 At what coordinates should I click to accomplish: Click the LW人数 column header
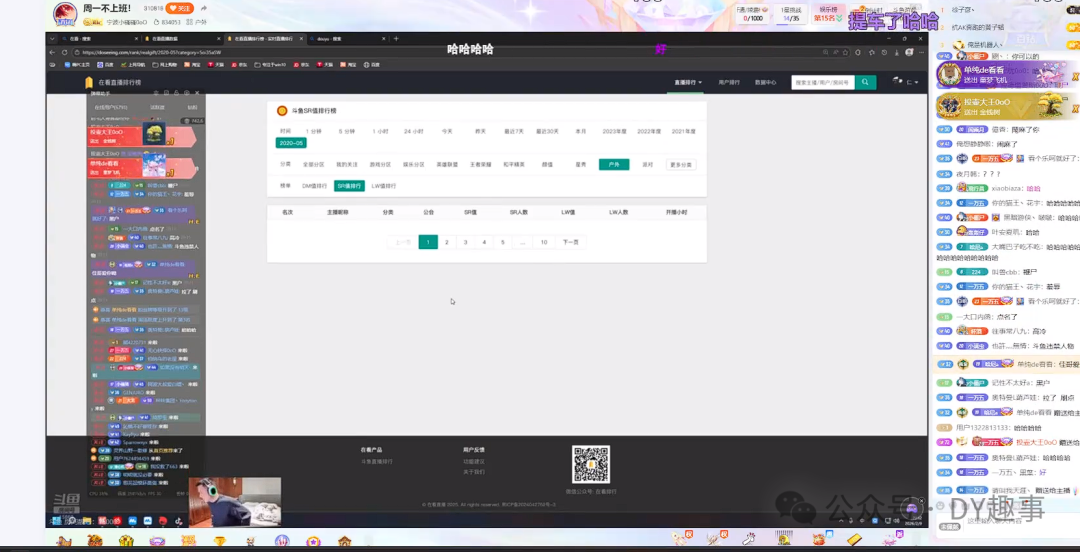click(x=619, y=212)
